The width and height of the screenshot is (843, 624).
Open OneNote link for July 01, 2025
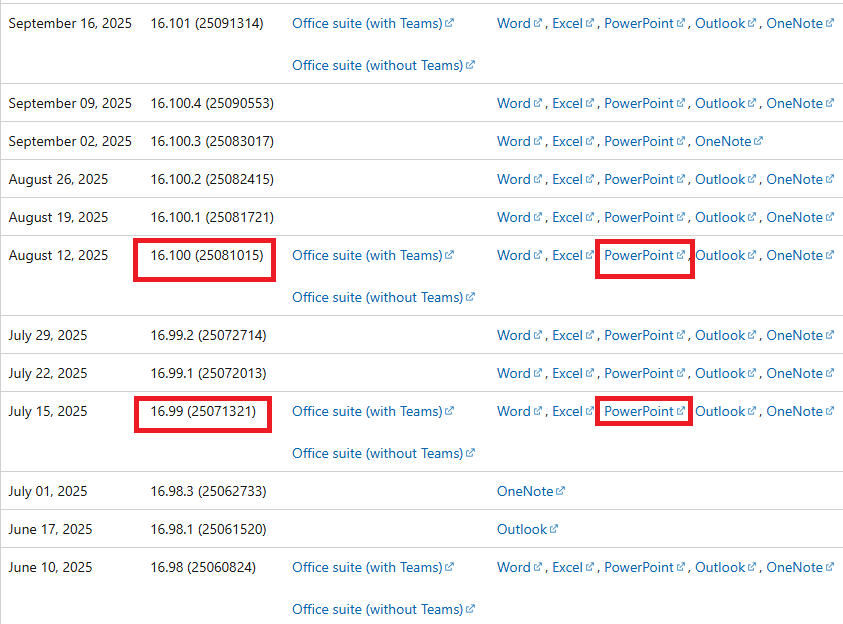tap(531, 491)
